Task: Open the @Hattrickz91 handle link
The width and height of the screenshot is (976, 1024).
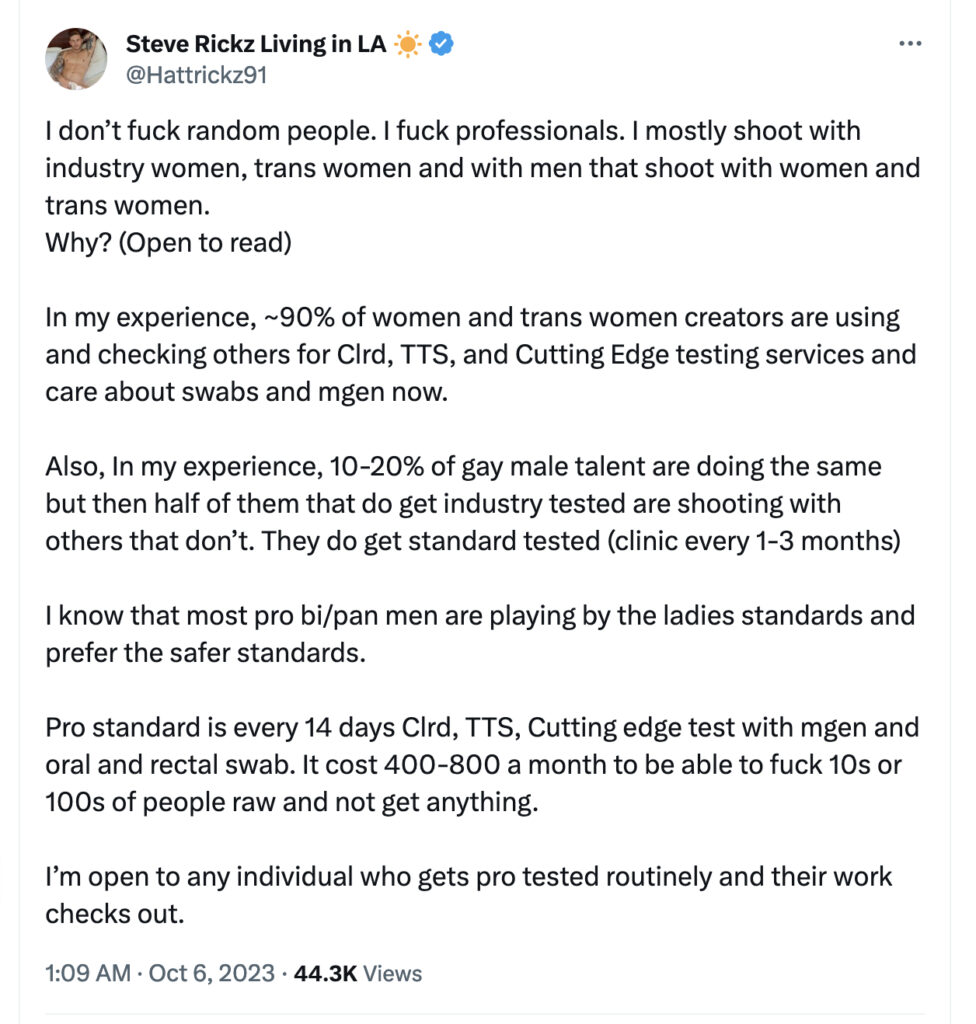Action: (x=196, y=75)
